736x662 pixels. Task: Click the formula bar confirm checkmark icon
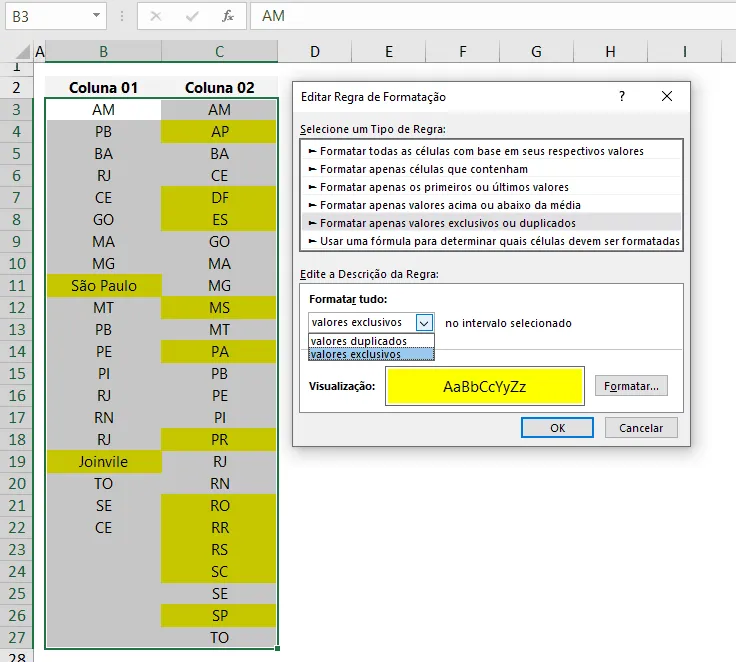192,16
